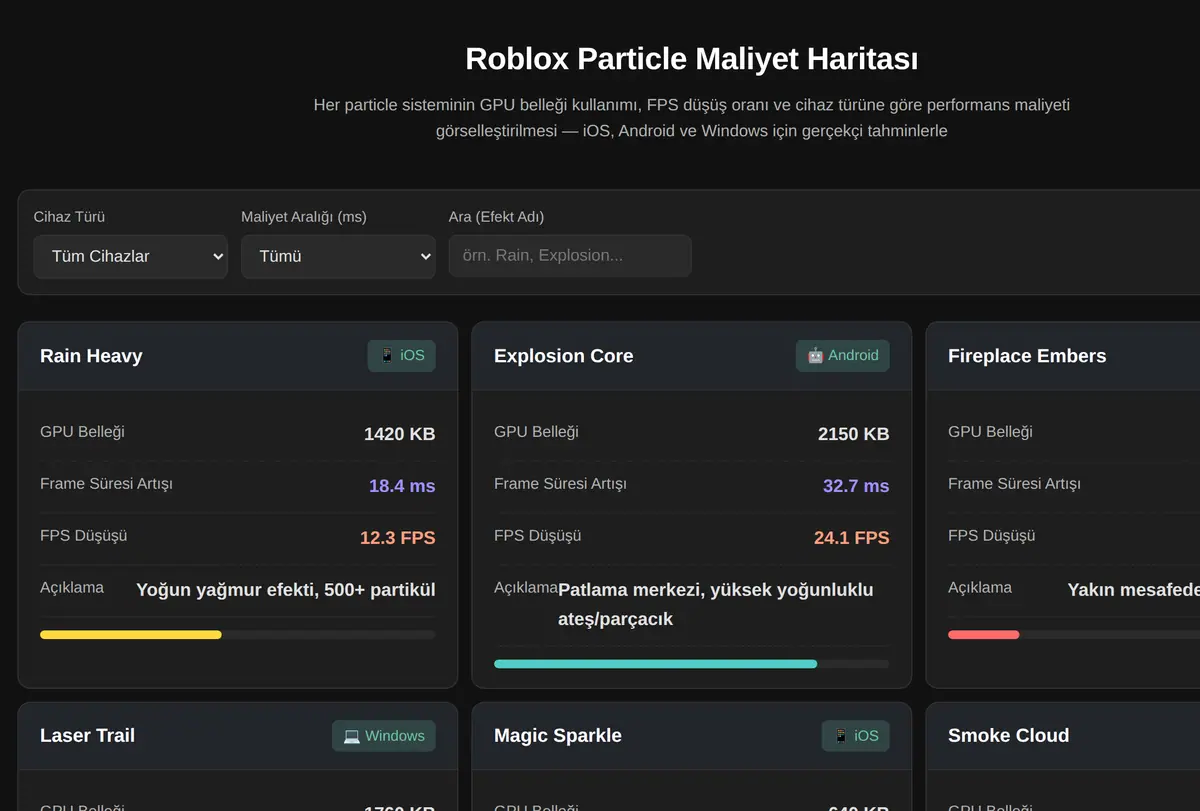Viewport: 1200px width, 811px height.
Task: Click the red cost bar on Fireplace Embers
Action: pos(983,634)
